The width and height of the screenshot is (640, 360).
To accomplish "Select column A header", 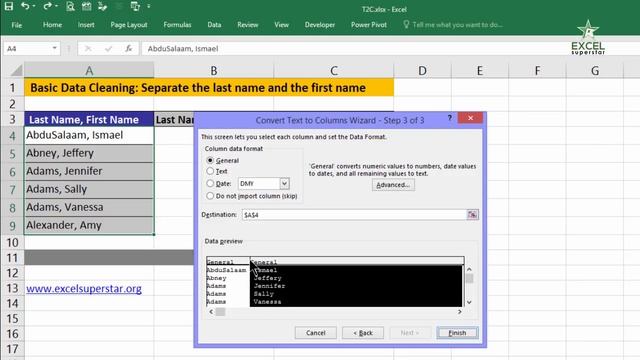I will (89, 71).
